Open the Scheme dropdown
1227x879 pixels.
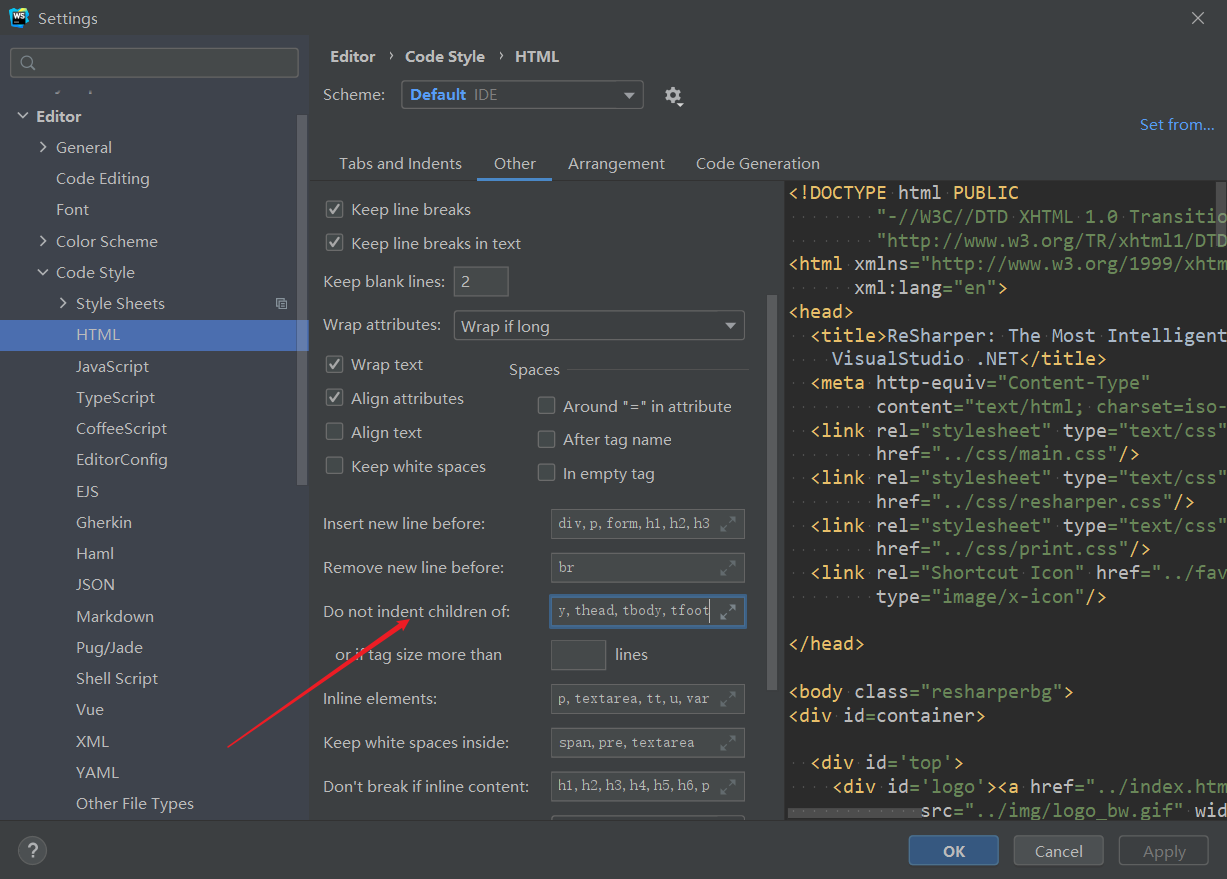coord(522,95)
